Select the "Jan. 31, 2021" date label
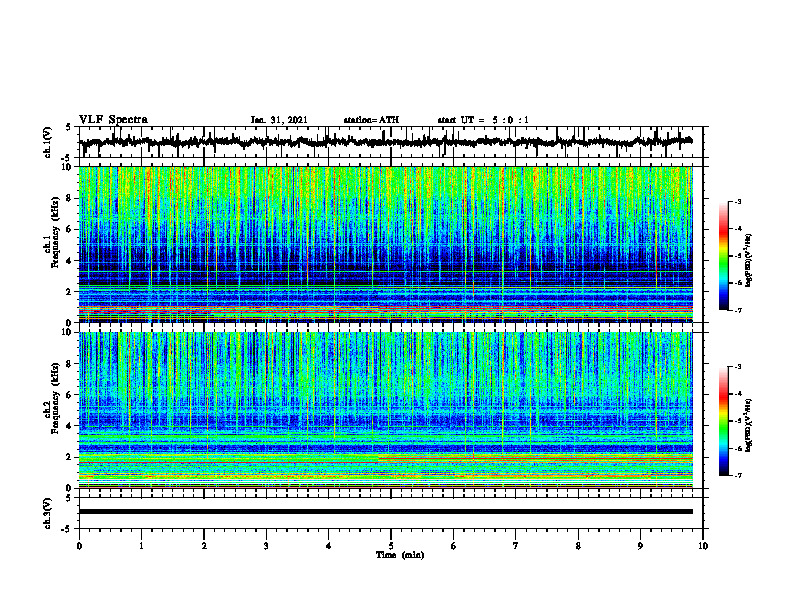The width and height of the screenshot is (792, 612). [279, 120]
